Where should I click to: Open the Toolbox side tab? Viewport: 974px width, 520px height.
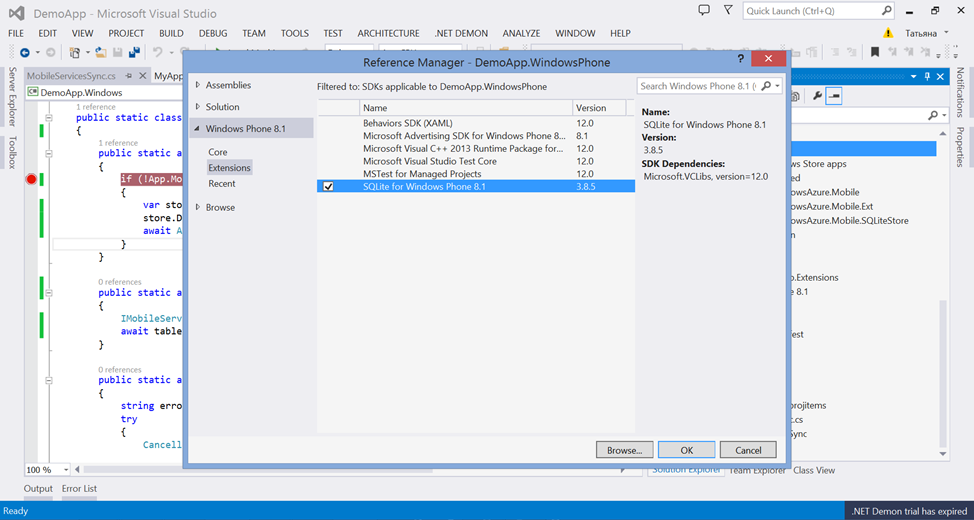pos(11,153)
